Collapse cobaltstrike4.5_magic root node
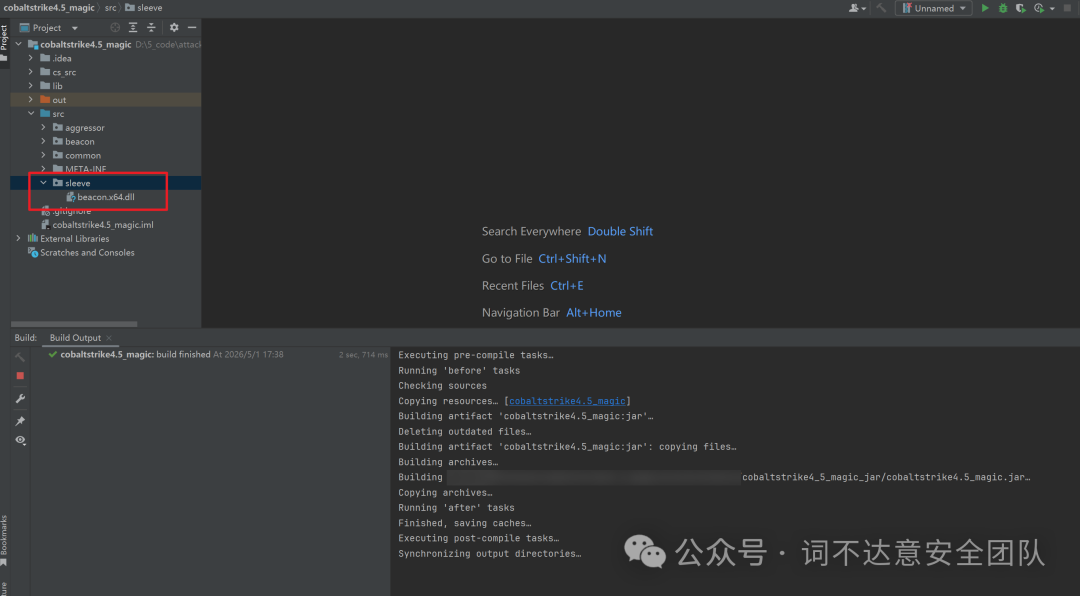 pyautogui.click(x=19, y=44)
